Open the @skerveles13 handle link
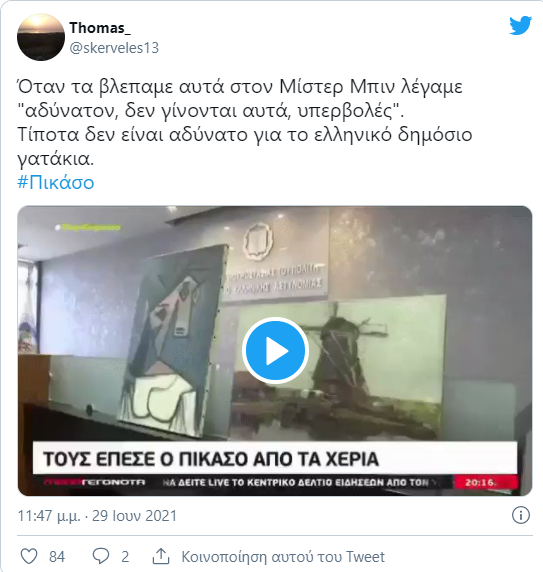The width and height of the screenshot is (543, 572). 114,48
